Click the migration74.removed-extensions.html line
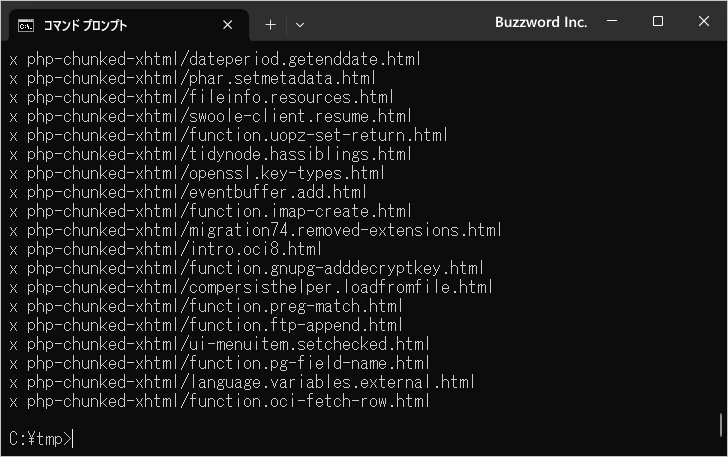Screen dimensions: 728x457 255,230
